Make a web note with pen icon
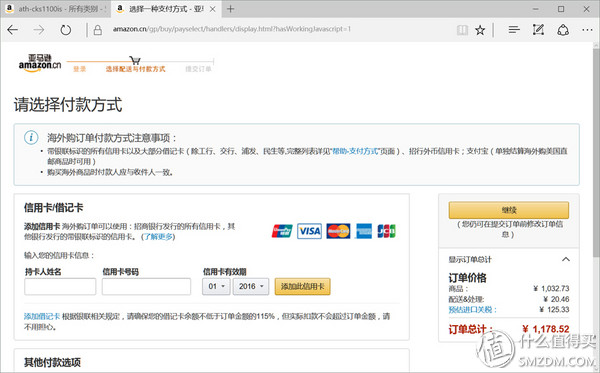600x373 pixels. click(x=538, y=29)
